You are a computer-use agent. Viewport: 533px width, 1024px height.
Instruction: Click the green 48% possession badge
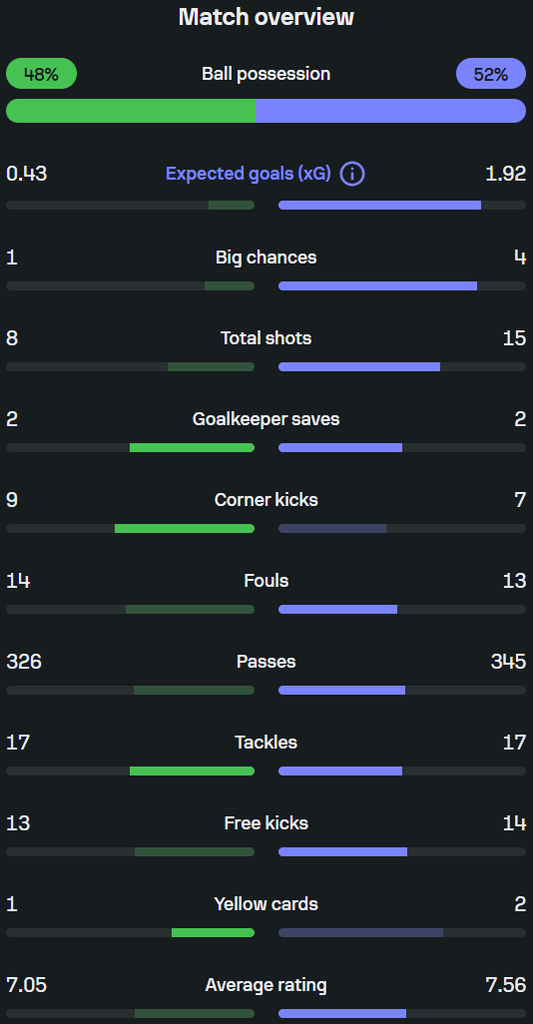[x=41, y=74]
